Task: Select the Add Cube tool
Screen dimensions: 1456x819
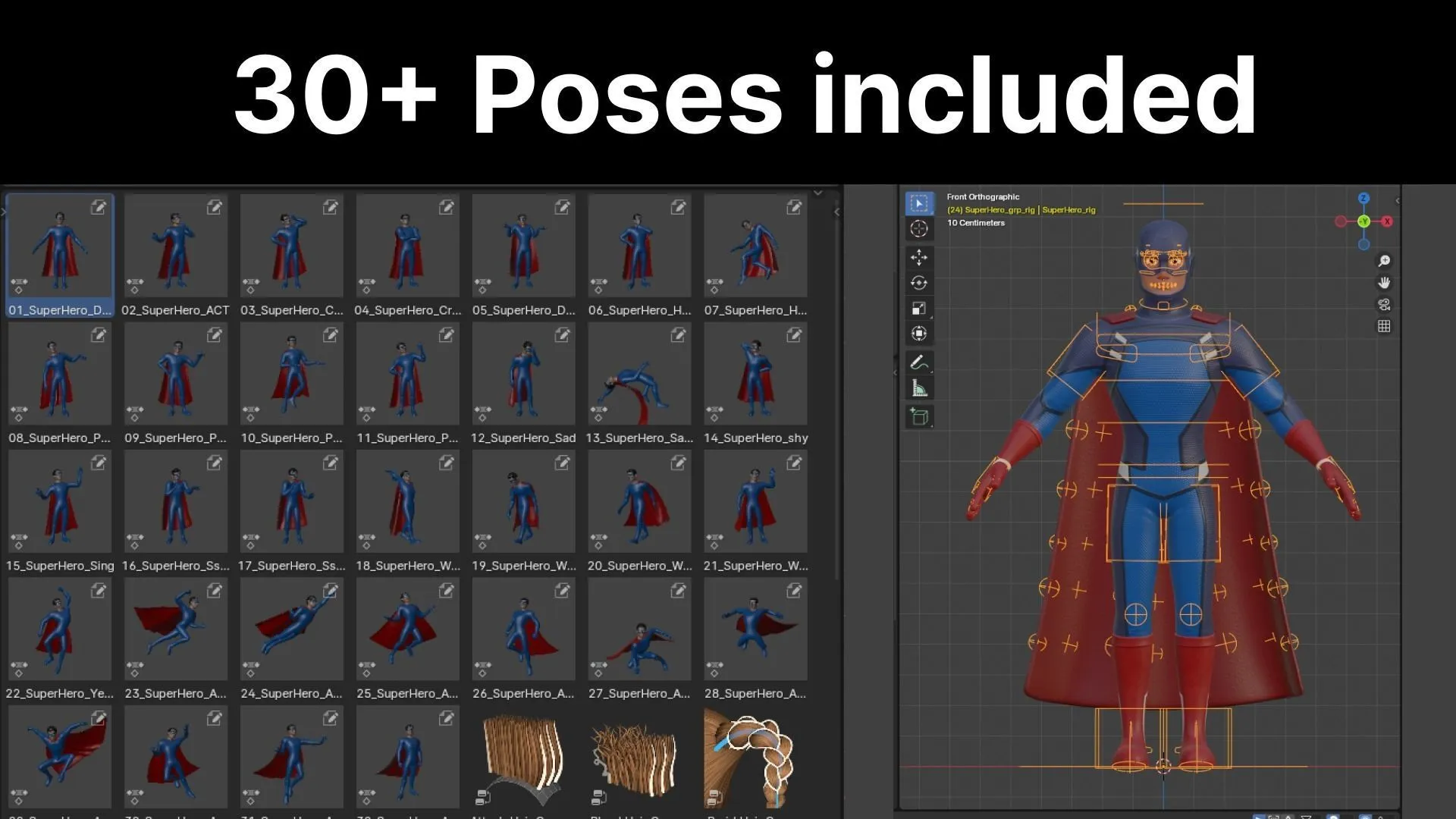Action: tap(919, 416)
